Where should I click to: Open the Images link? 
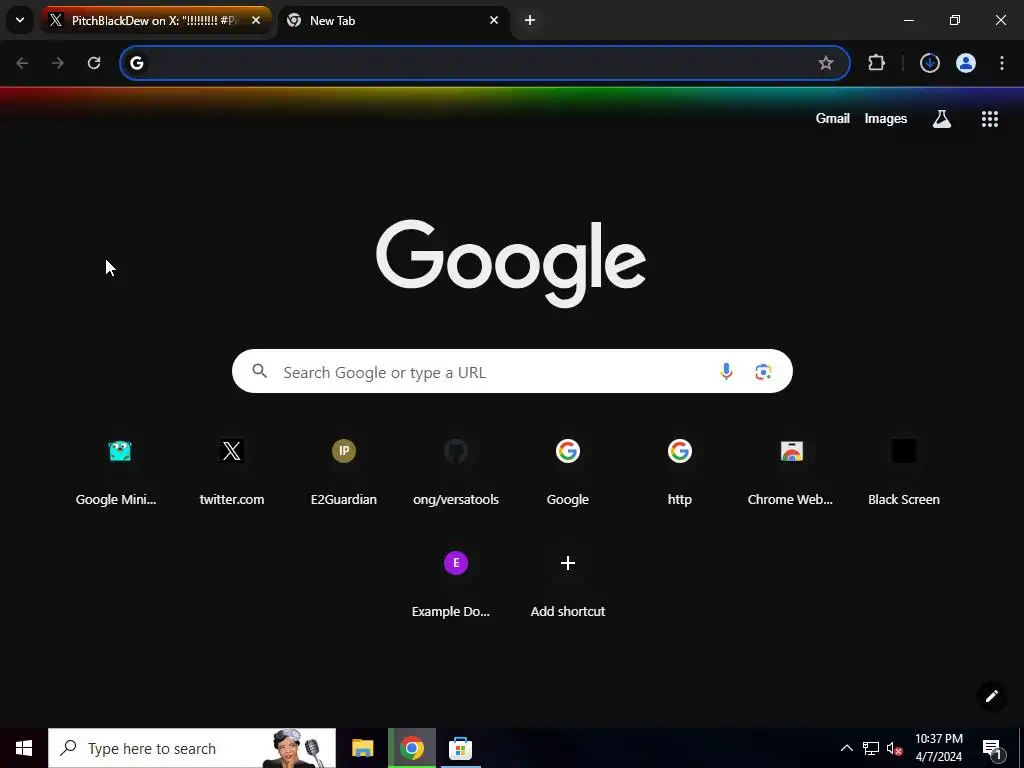pyautogui.click(x=886, y=118)
